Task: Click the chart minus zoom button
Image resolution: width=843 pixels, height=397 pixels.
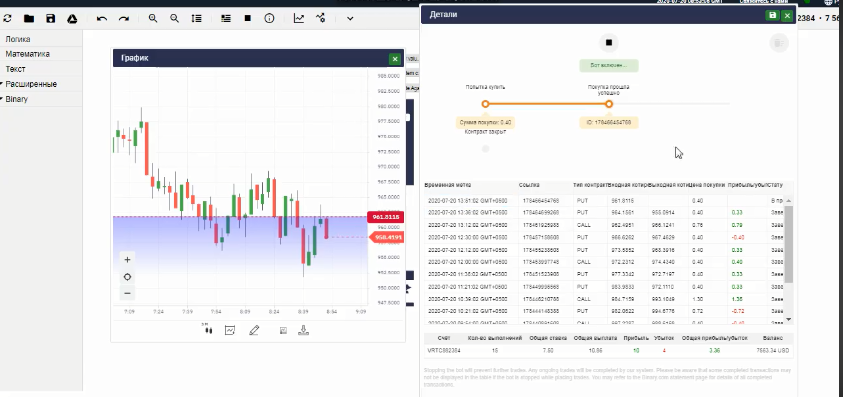Action: pos(127,294)
